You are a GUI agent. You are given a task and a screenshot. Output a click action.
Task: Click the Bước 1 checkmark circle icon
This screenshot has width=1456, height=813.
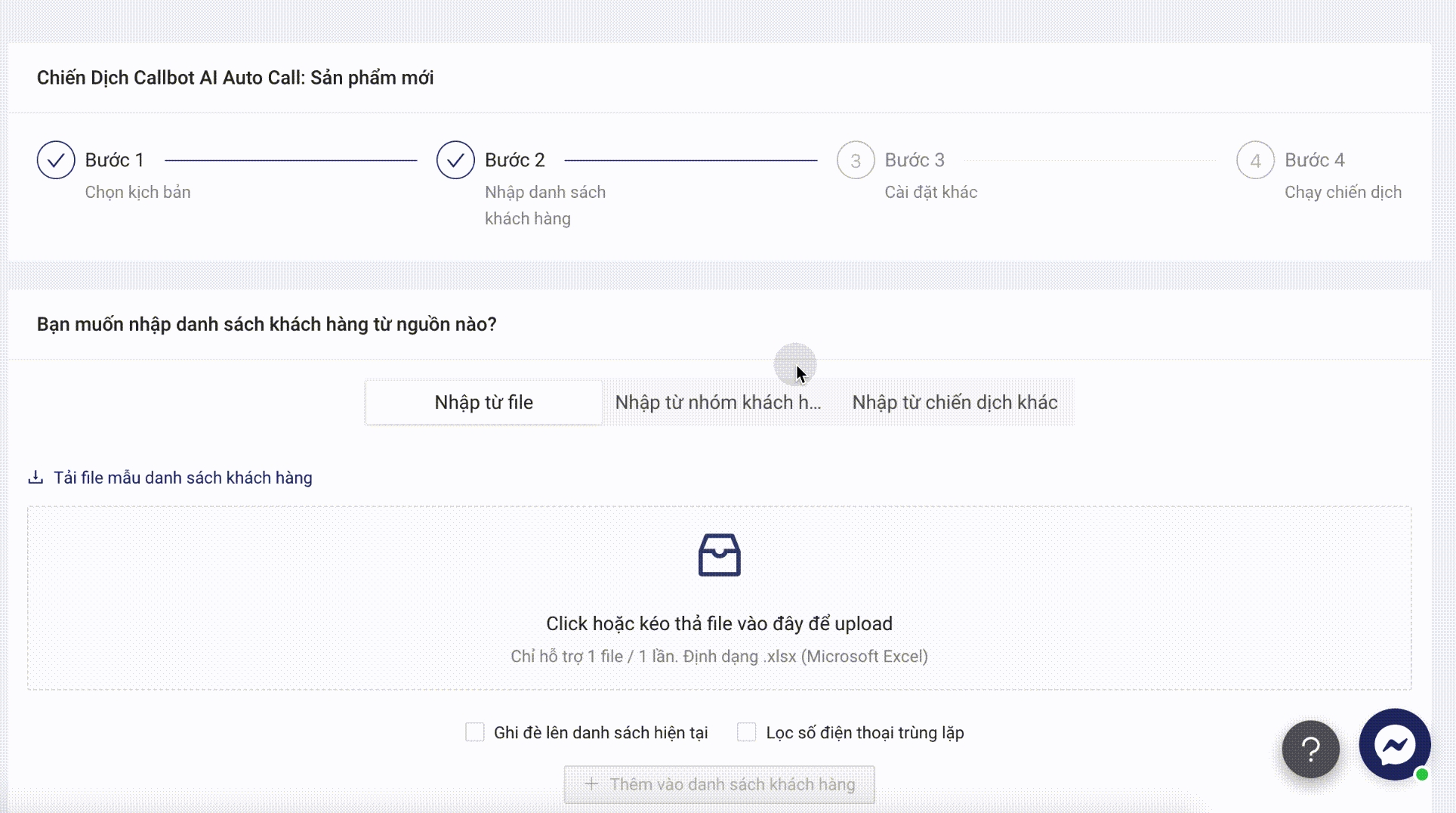[56, 160]
